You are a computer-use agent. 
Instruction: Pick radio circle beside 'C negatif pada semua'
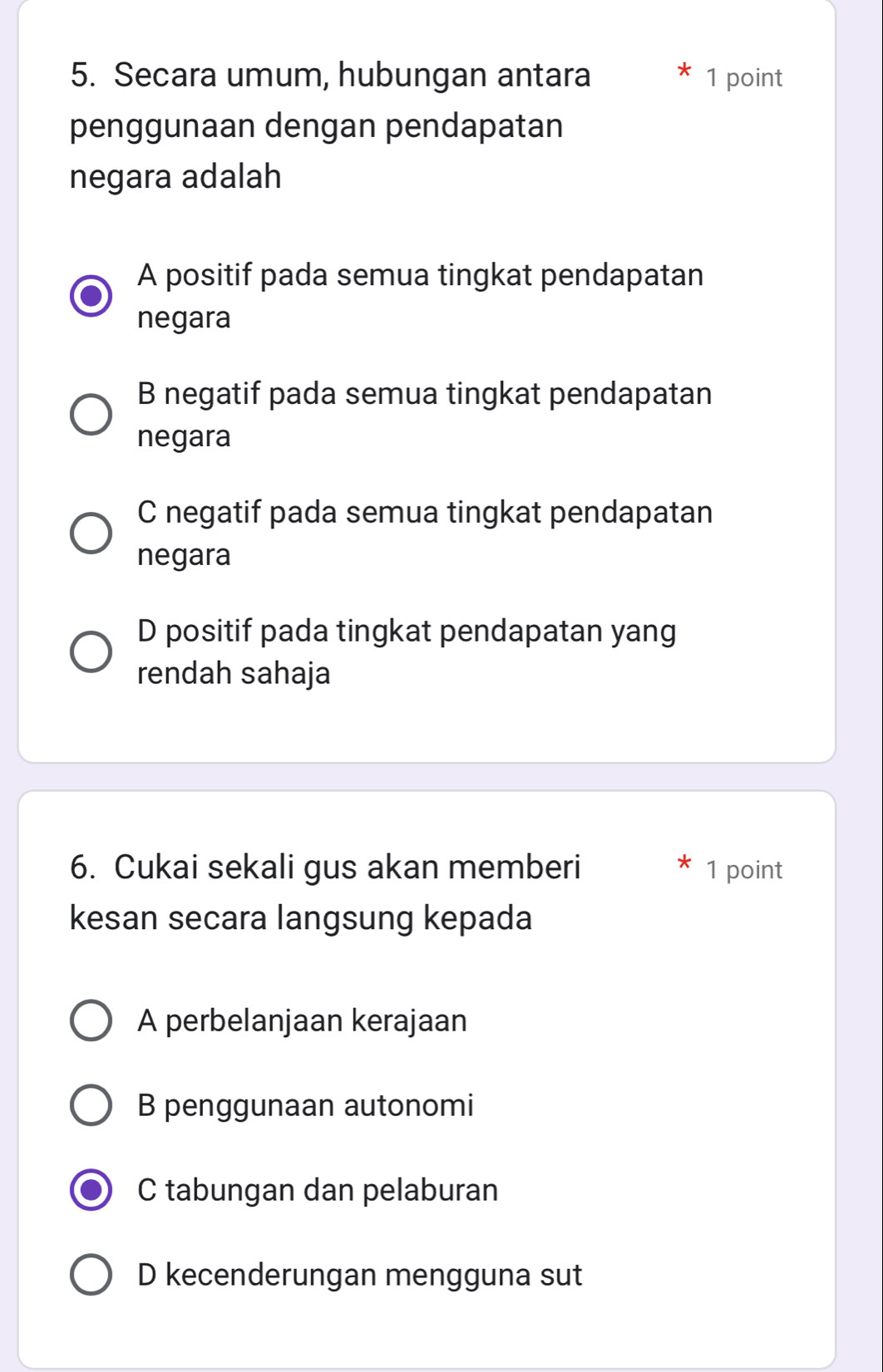[x=91, y=534]
